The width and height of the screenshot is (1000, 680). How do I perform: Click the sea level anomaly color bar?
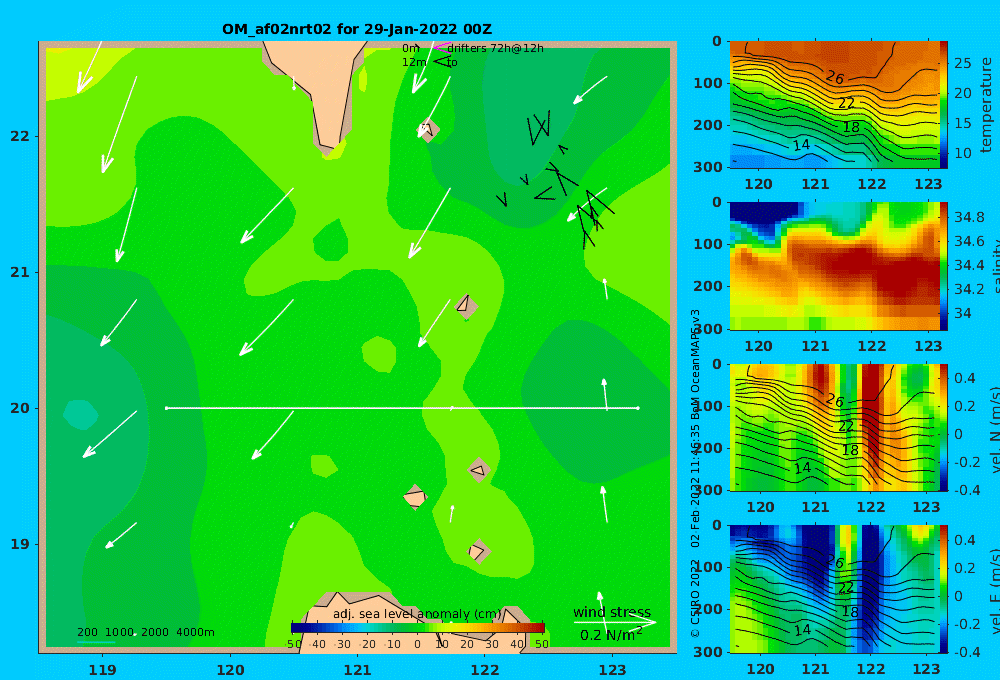click(417, 628)
